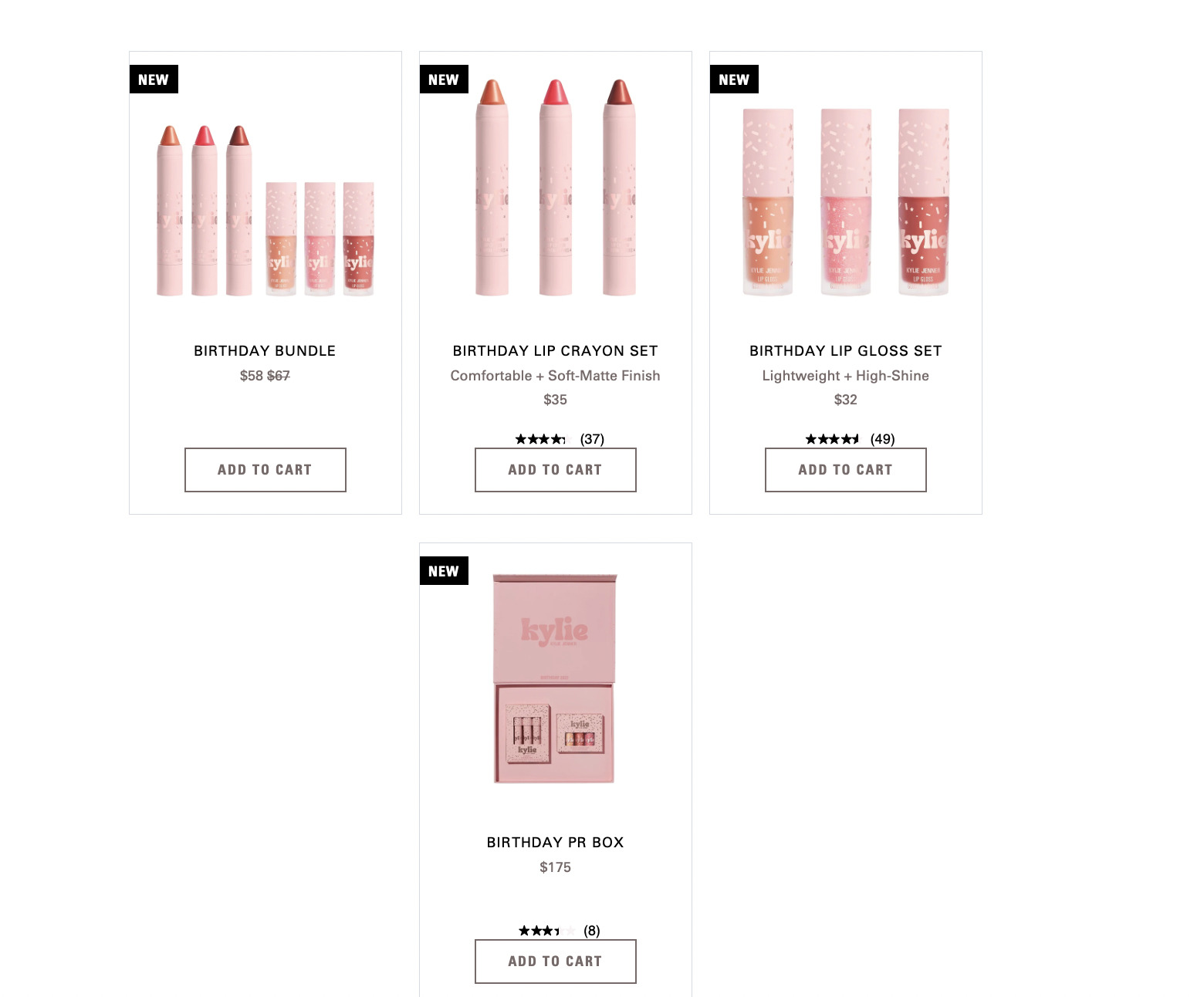Click the Birthday PR Box title

[555, 842]
